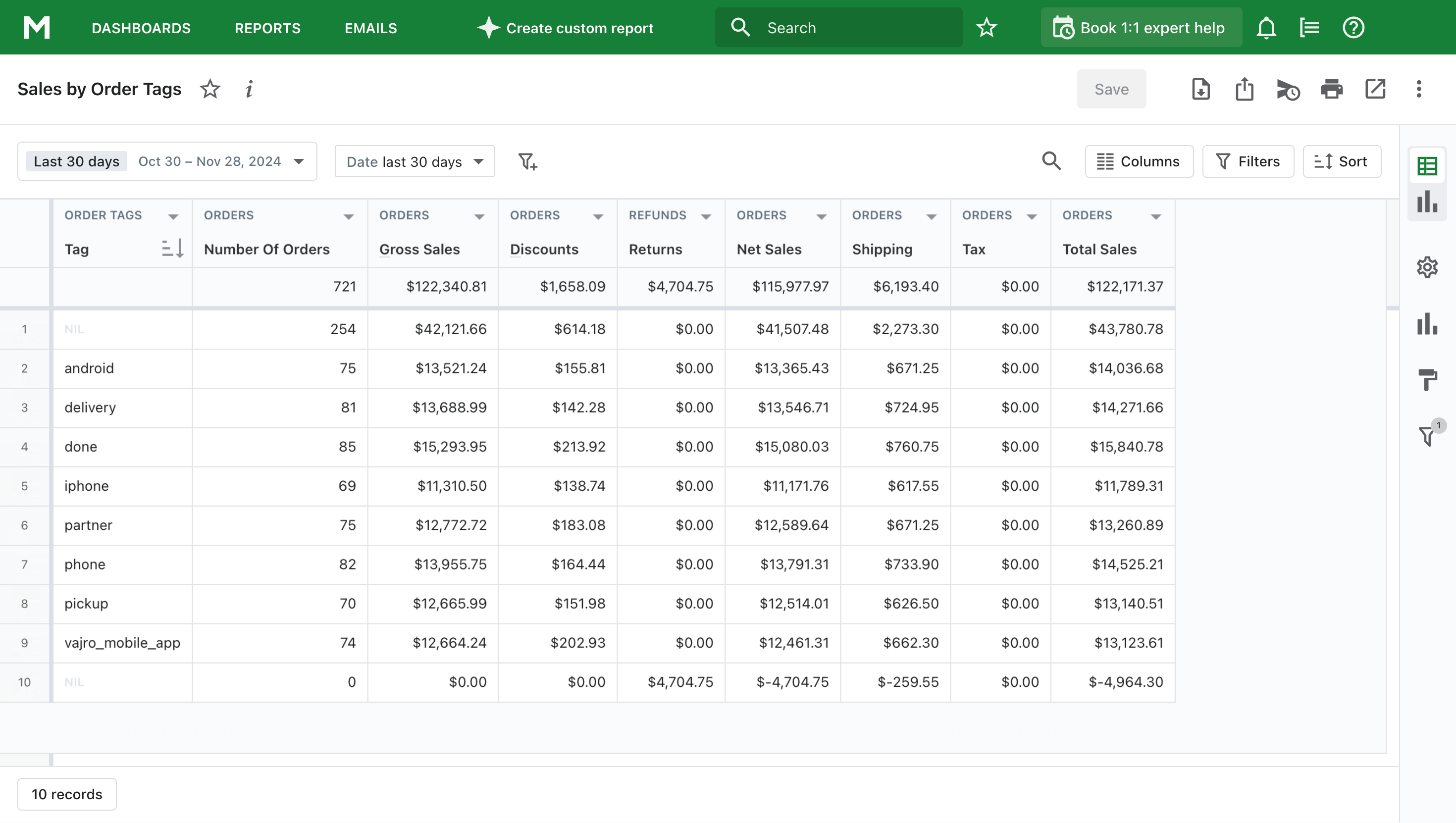This screenshot has width=1456, height=823.
Task: Favorite the Sales by Order Tags report
Action: pyautogui.click(x=209, y=89)
